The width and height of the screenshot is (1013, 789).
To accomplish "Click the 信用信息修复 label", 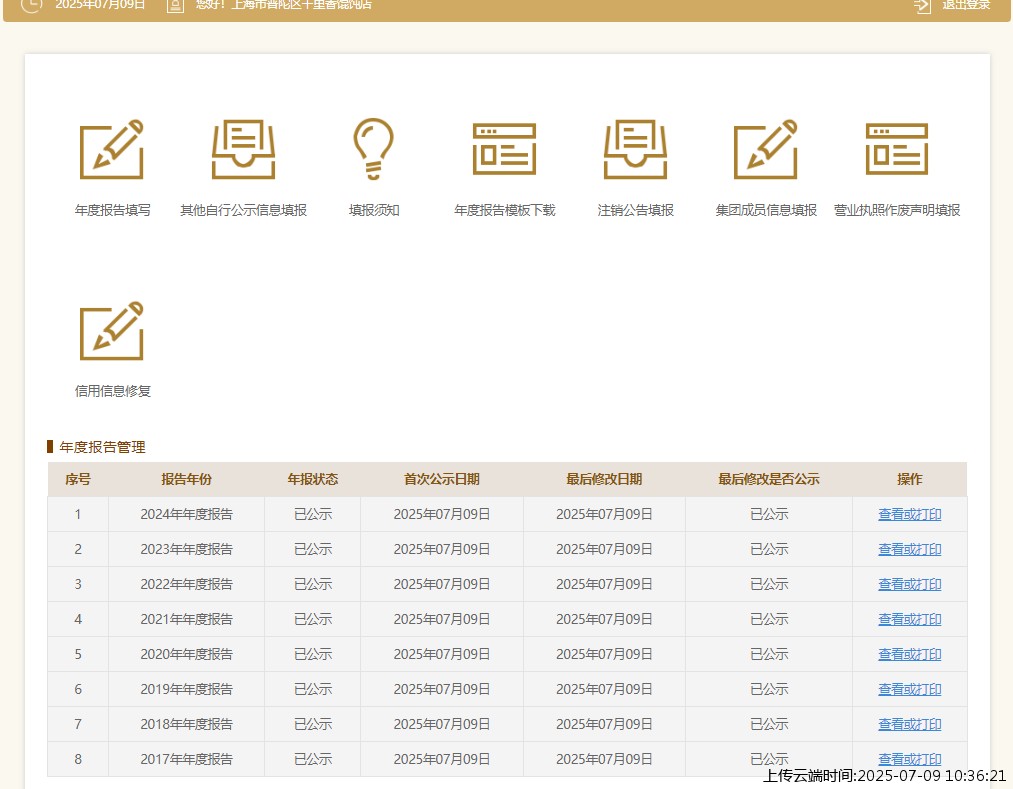I will click(112, 391).
